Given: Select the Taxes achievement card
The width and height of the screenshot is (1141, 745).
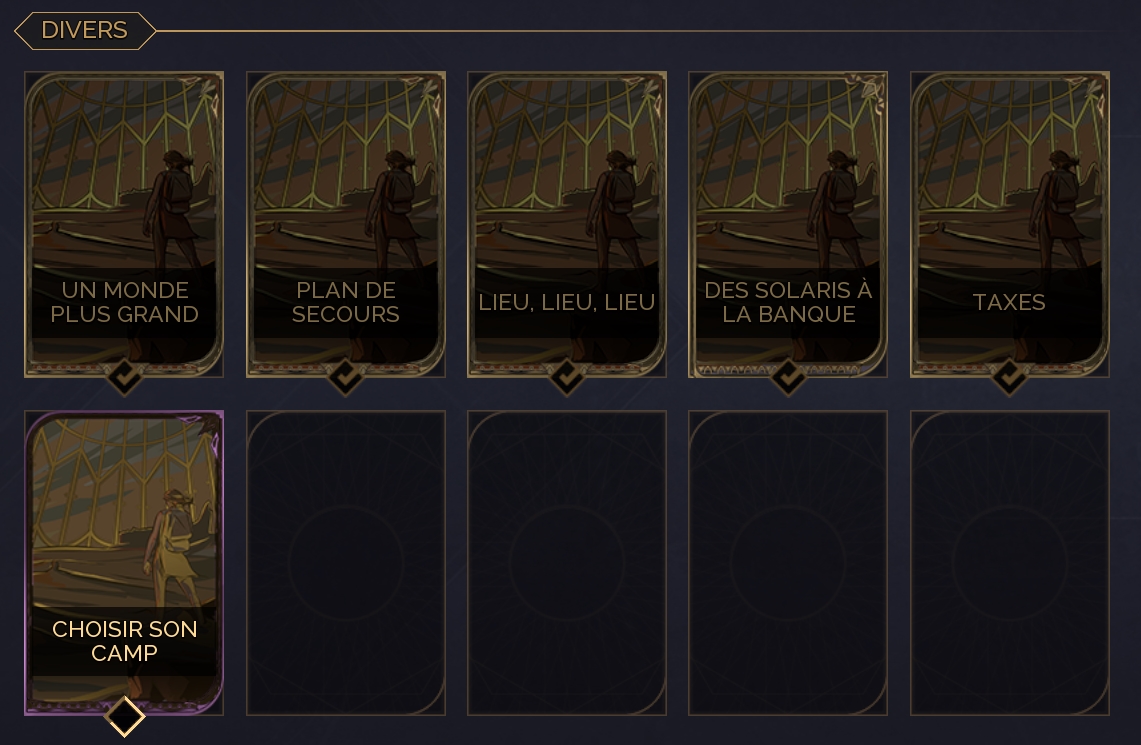Looking at the screenshot, I should tap(1010, 224).
